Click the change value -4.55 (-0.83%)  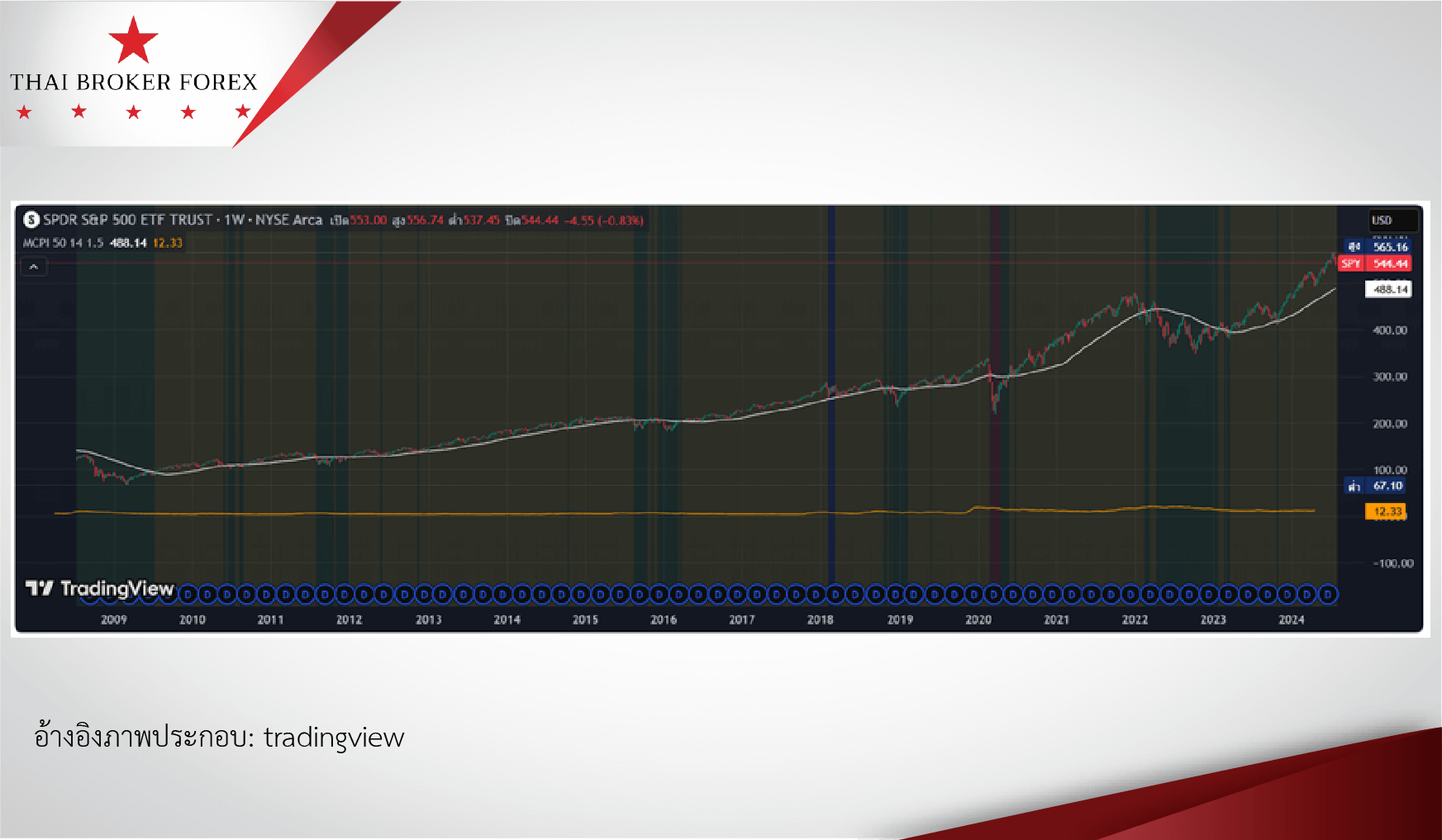coord(604,221)
